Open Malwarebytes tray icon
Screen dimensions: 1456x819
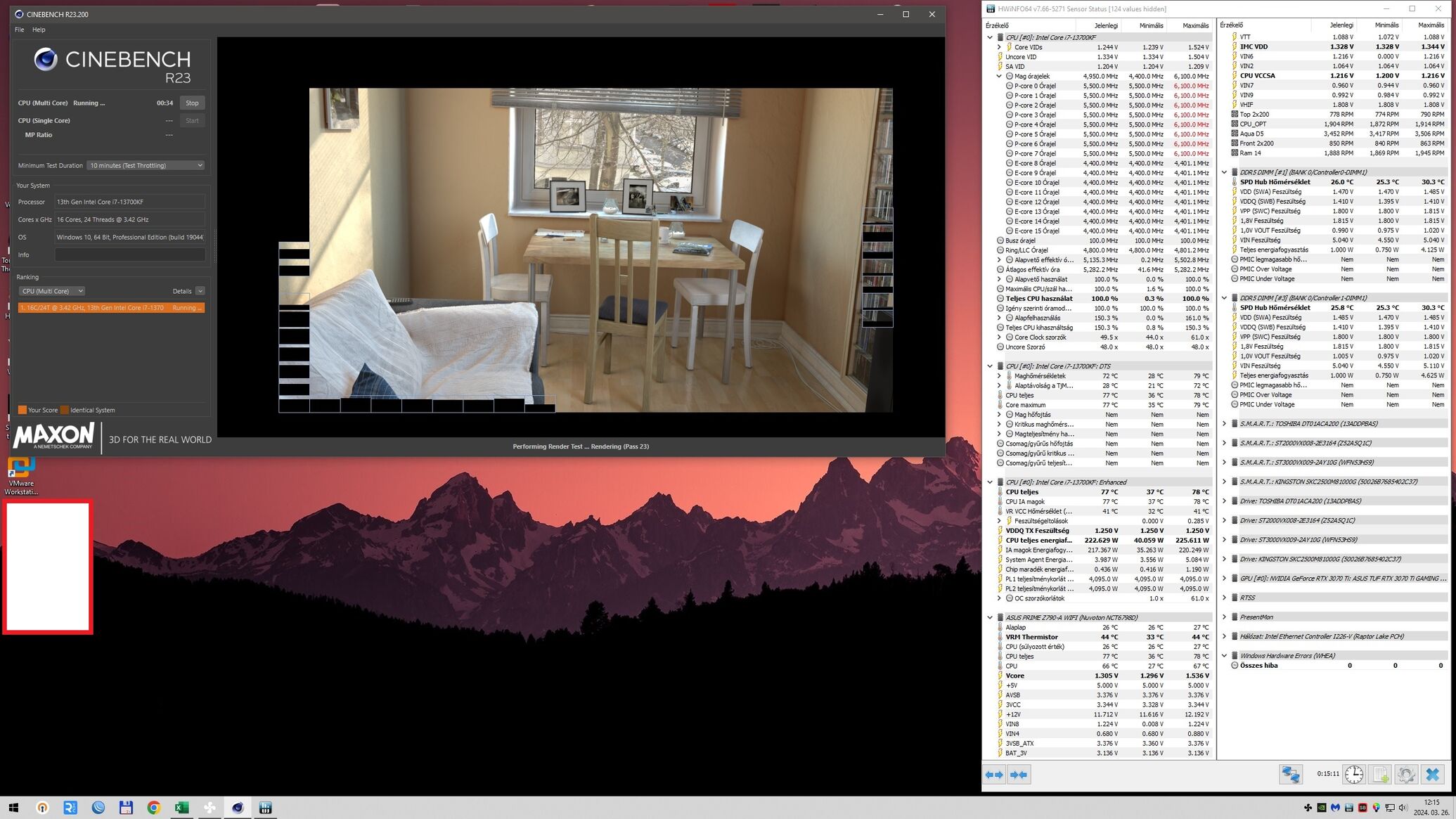1335,808
